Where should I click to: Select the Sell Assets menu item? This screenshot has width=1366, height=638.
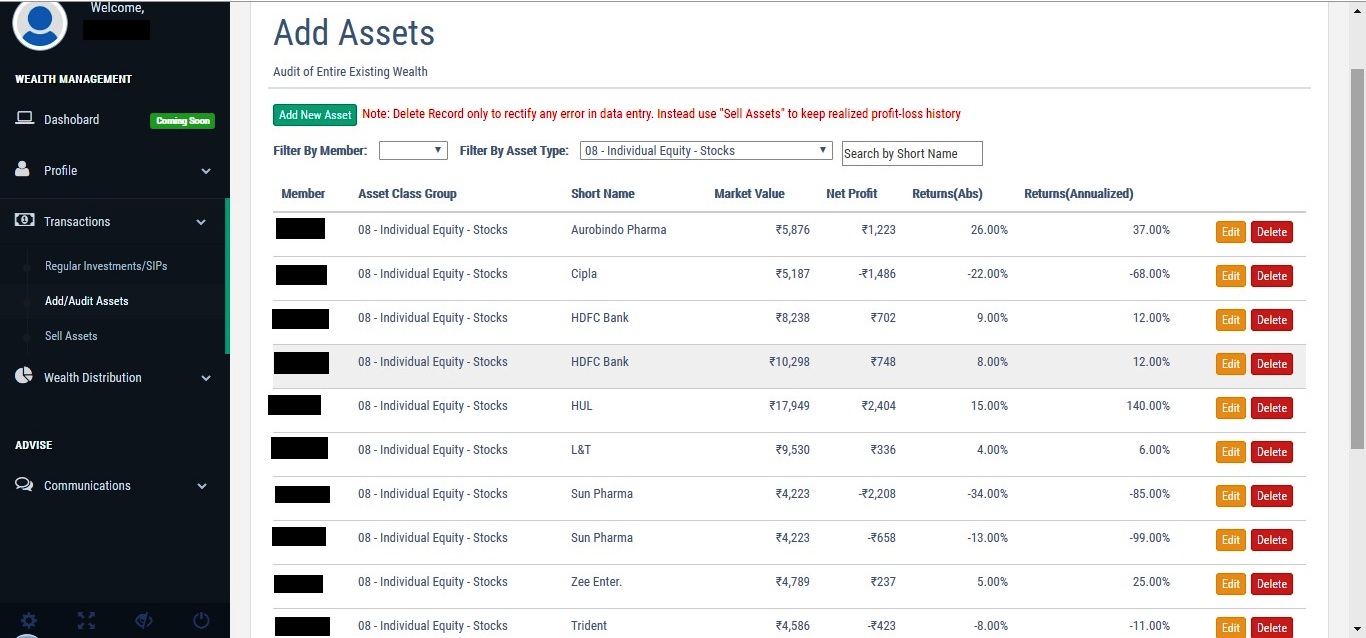click(71, 336)
